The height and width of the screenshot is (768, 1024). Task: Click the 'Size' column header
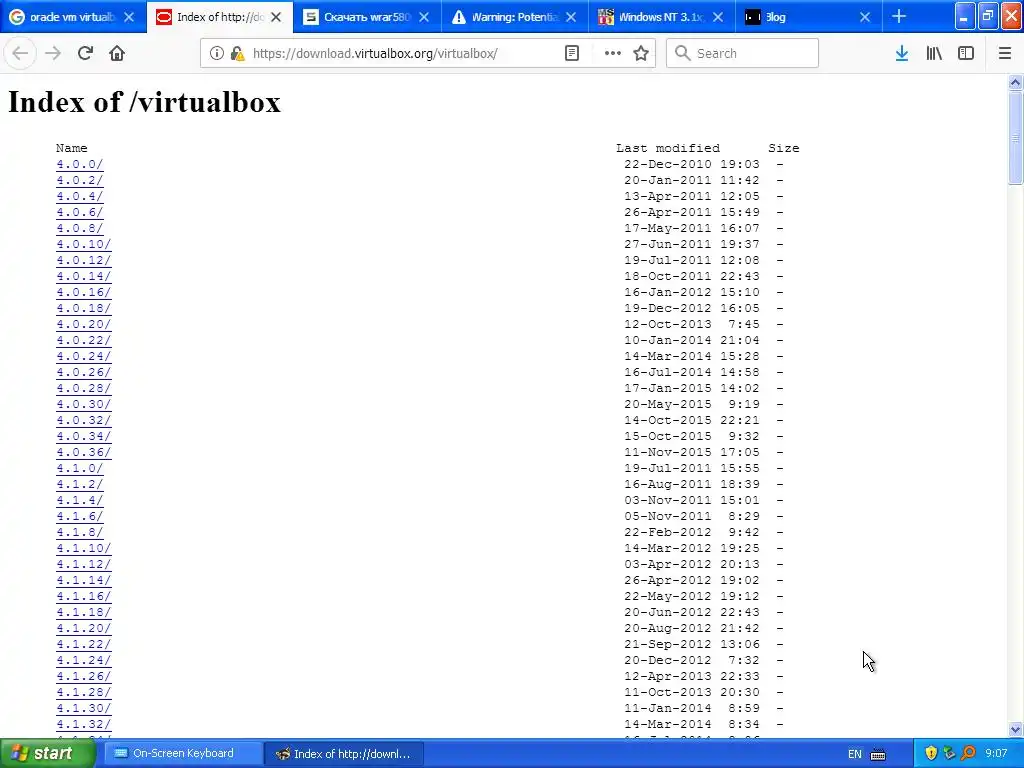click(784, 148)
